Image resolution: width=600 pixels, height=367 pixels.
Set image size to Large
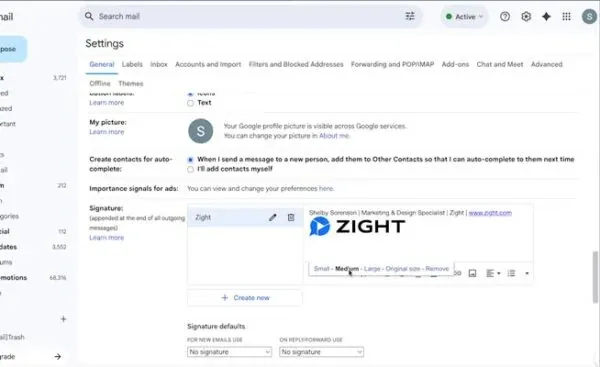[x=372, y=269]
